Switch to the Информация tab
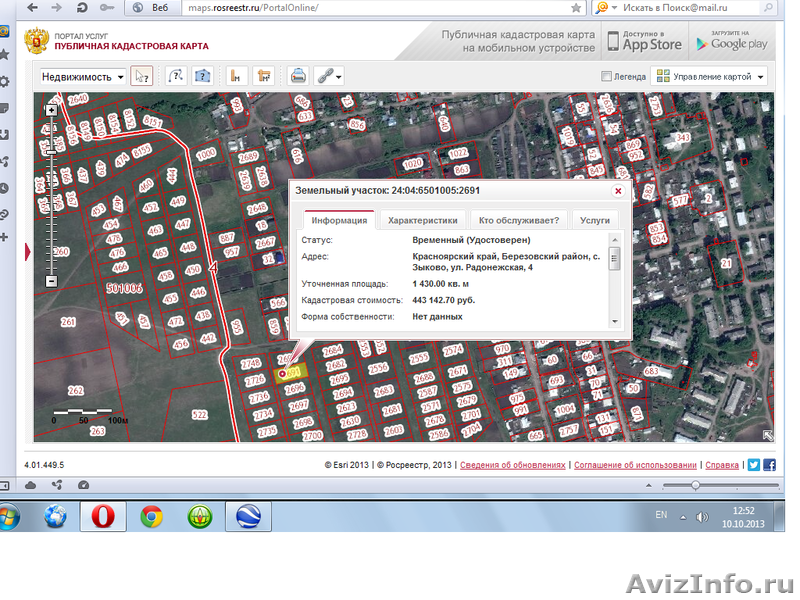800x600 pixels. [x=339, y=220]
